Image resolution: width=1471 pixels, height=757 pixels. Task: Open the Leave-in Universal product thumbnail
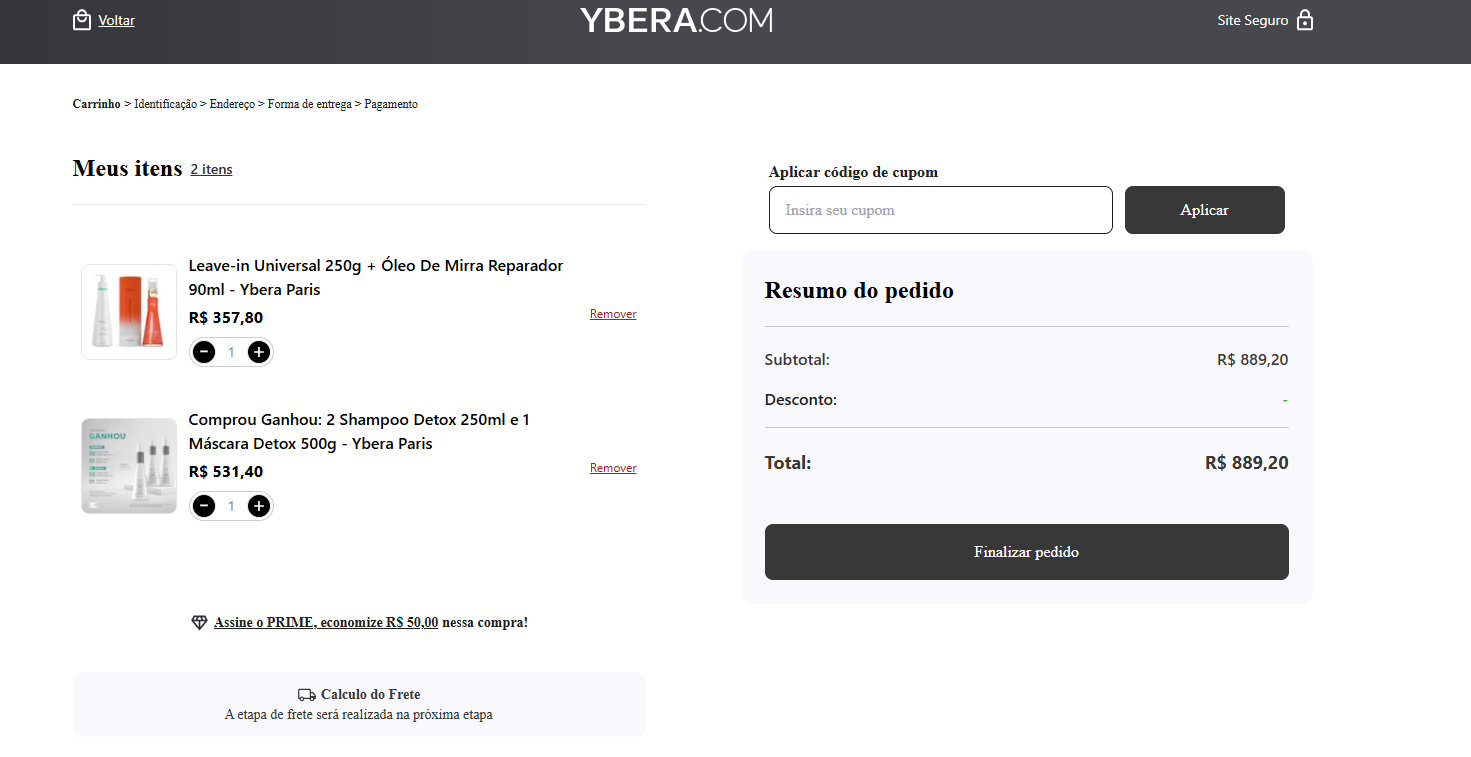point(129,312)
